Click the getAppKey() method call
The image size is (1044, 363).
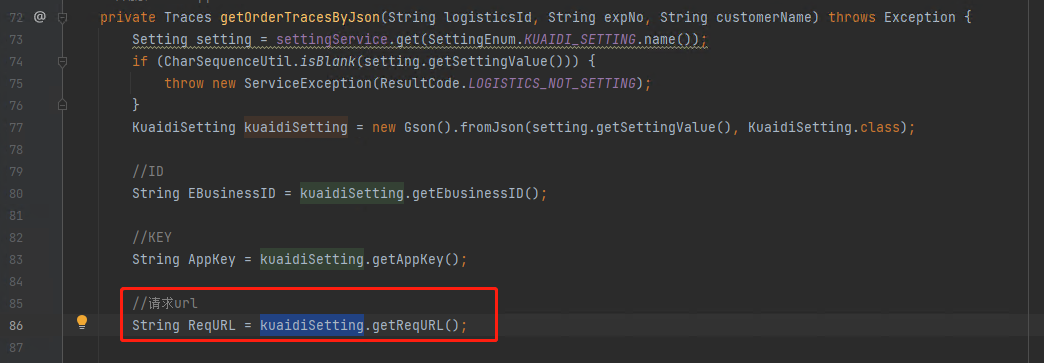[x=415, y=259]
